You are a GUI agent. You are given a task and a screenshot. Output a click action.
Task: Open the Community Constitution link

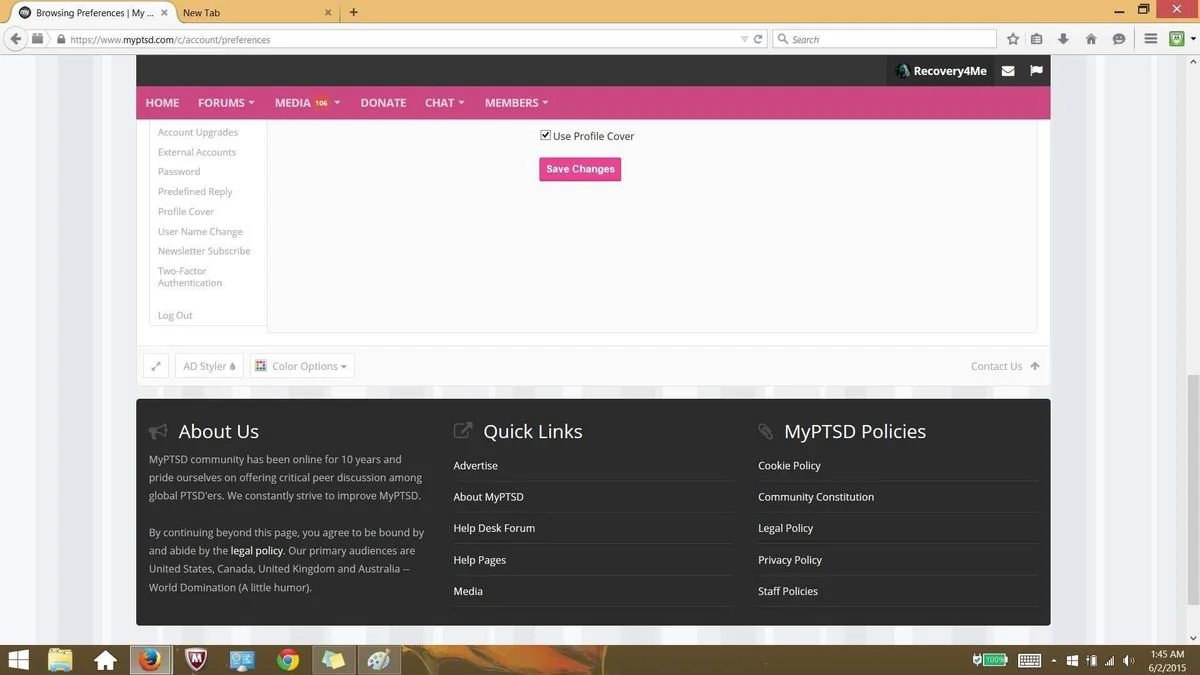(816, 497)
